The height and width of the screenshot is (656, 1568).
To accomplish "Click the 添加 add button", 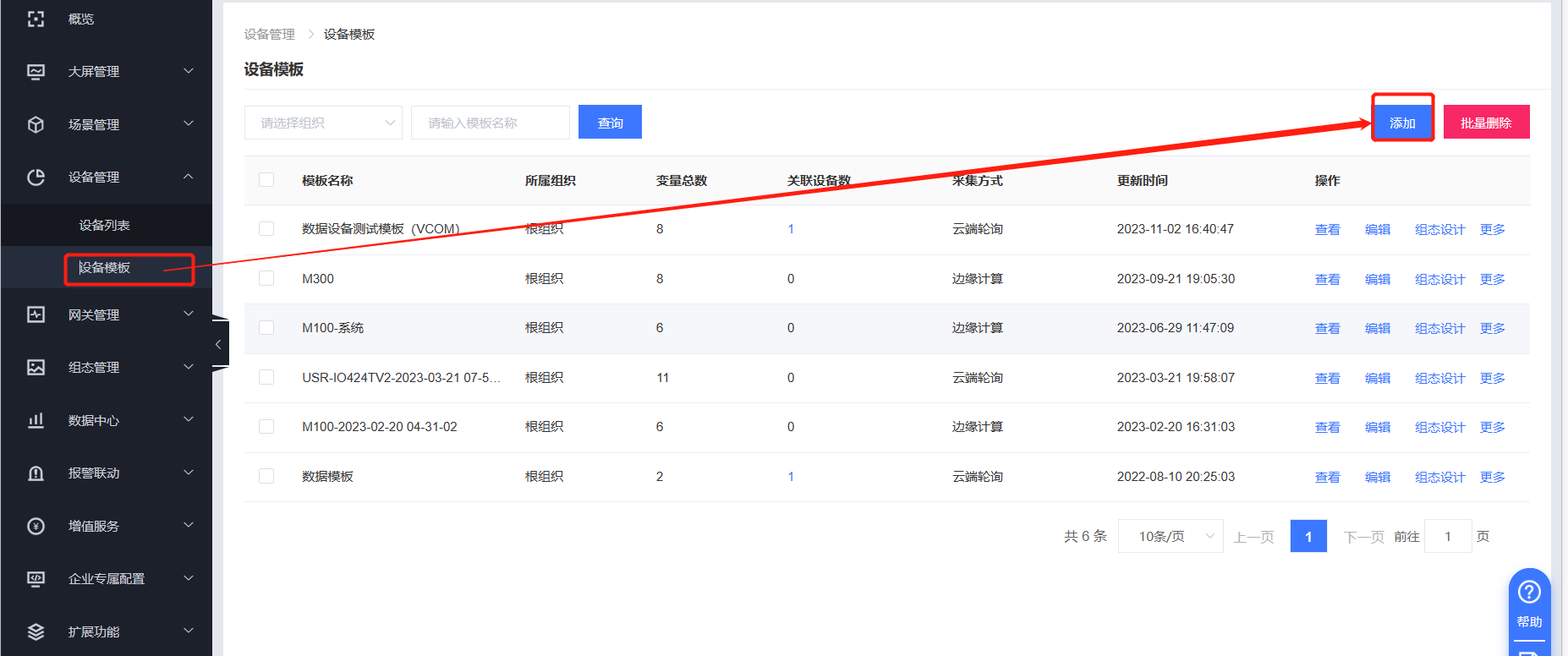I will 1401,123.
